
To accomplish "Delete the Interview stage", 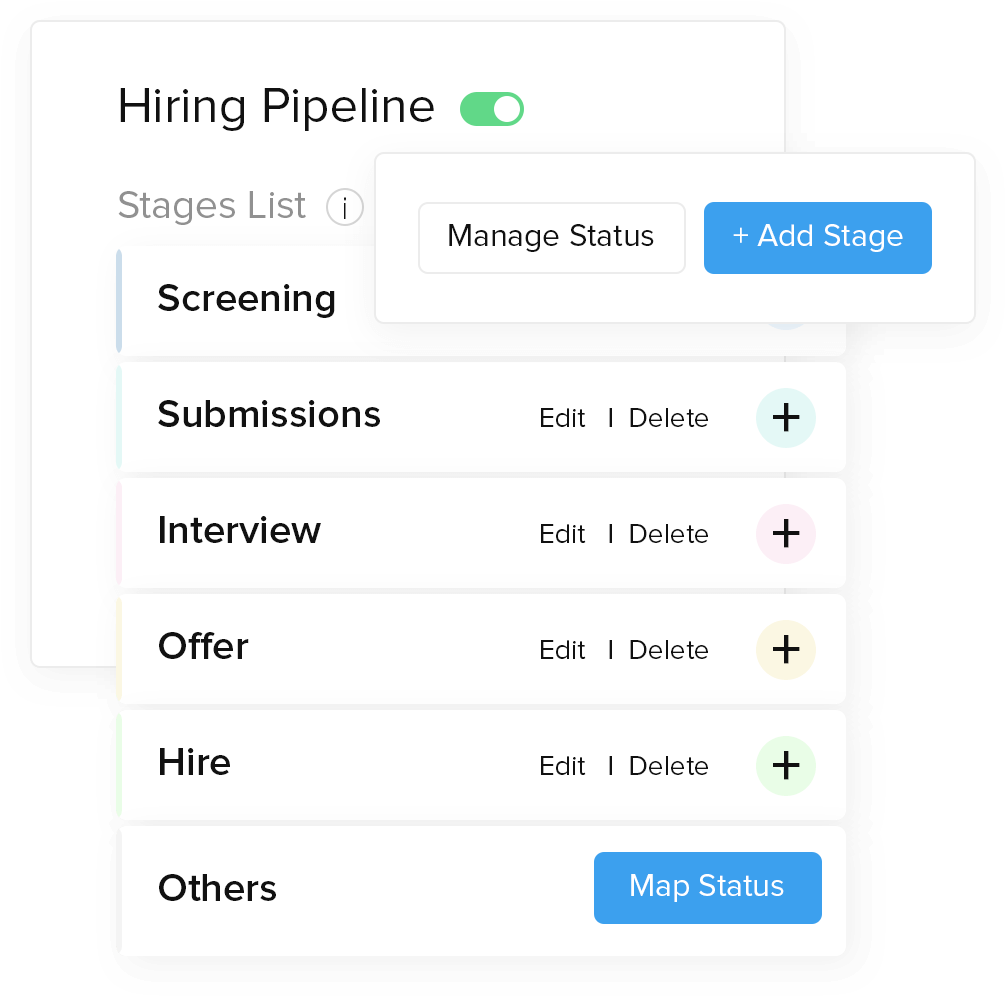I will pyautogui.click(x=668, y=535).
